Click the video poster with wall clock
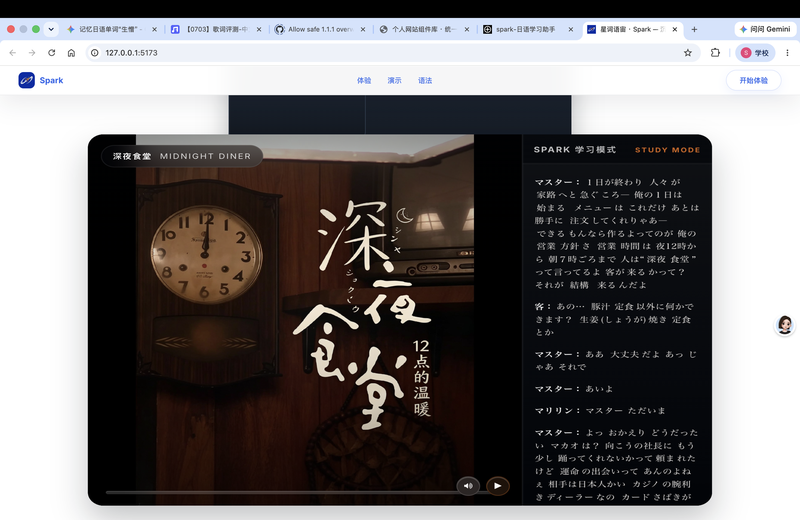This screenshot has width=800, height=520. [x=305, y=319]
